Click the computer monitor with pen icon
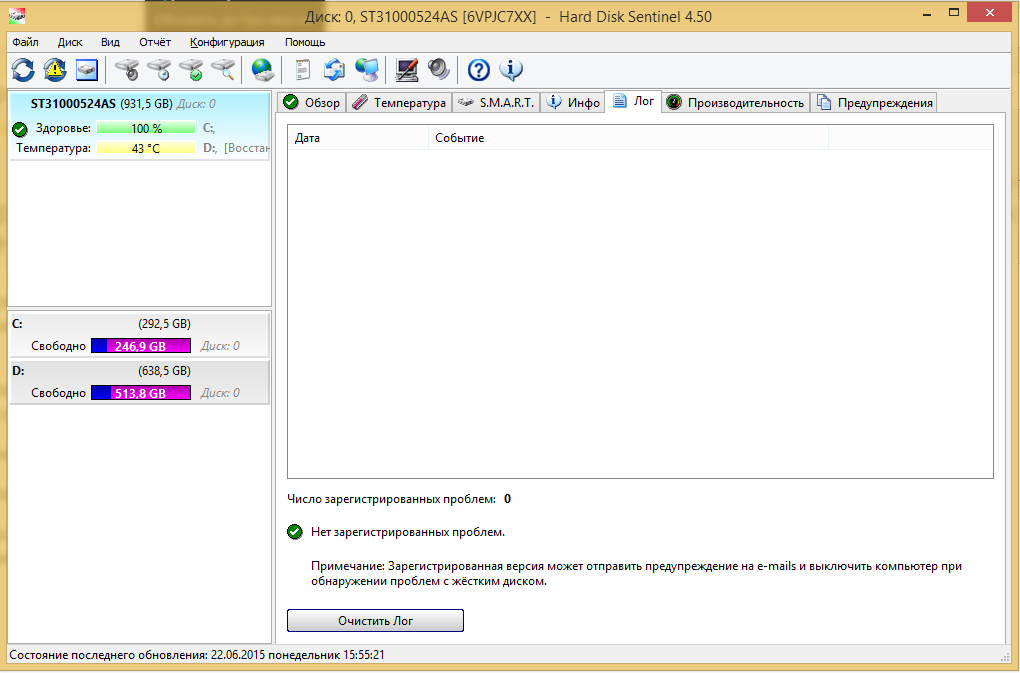This screenshot has height=673, width=1020. pyautogui.click(x=407, y=70)
